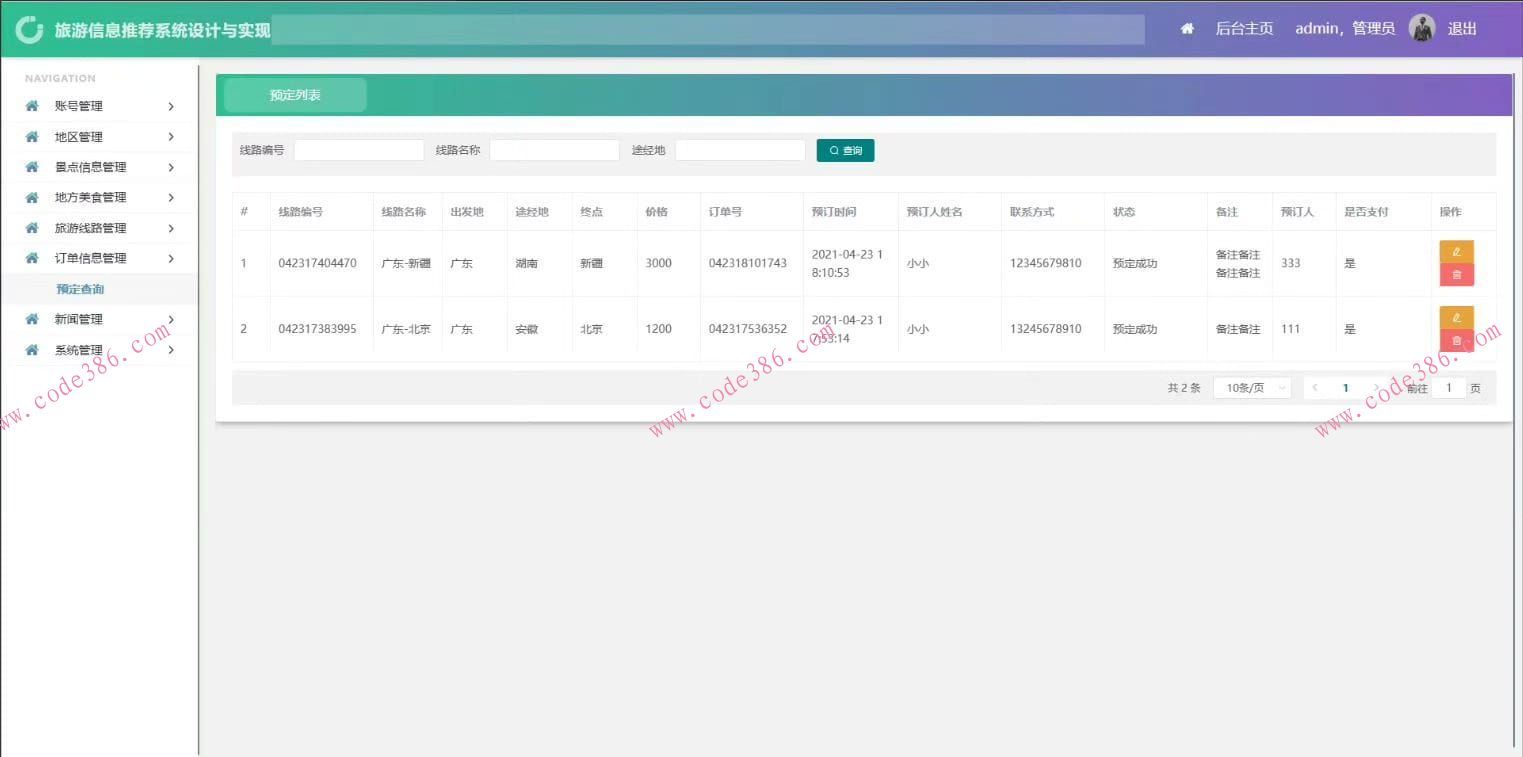The width and height of the screenshot is (1523, 757).
Task: Open the admin avatar picture
Action: point(1421,28)
